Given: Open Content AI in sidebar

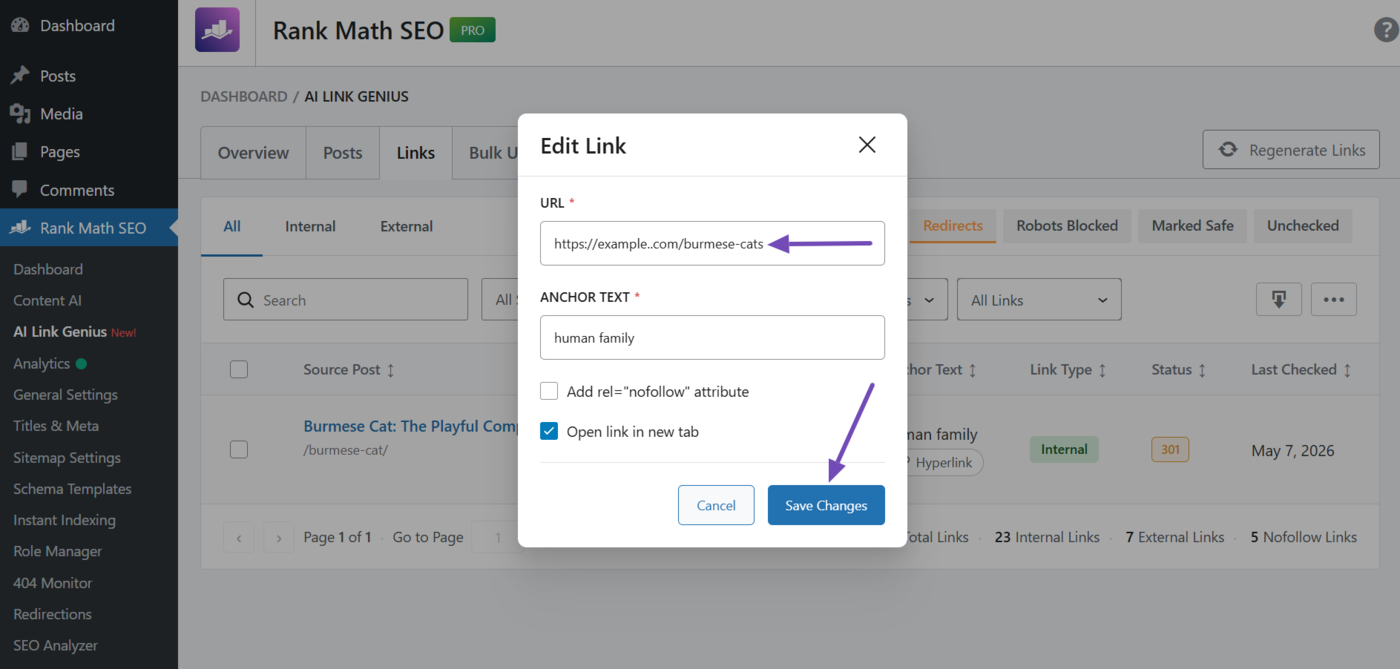Looking at the screenshot, I should coord(47,300).
